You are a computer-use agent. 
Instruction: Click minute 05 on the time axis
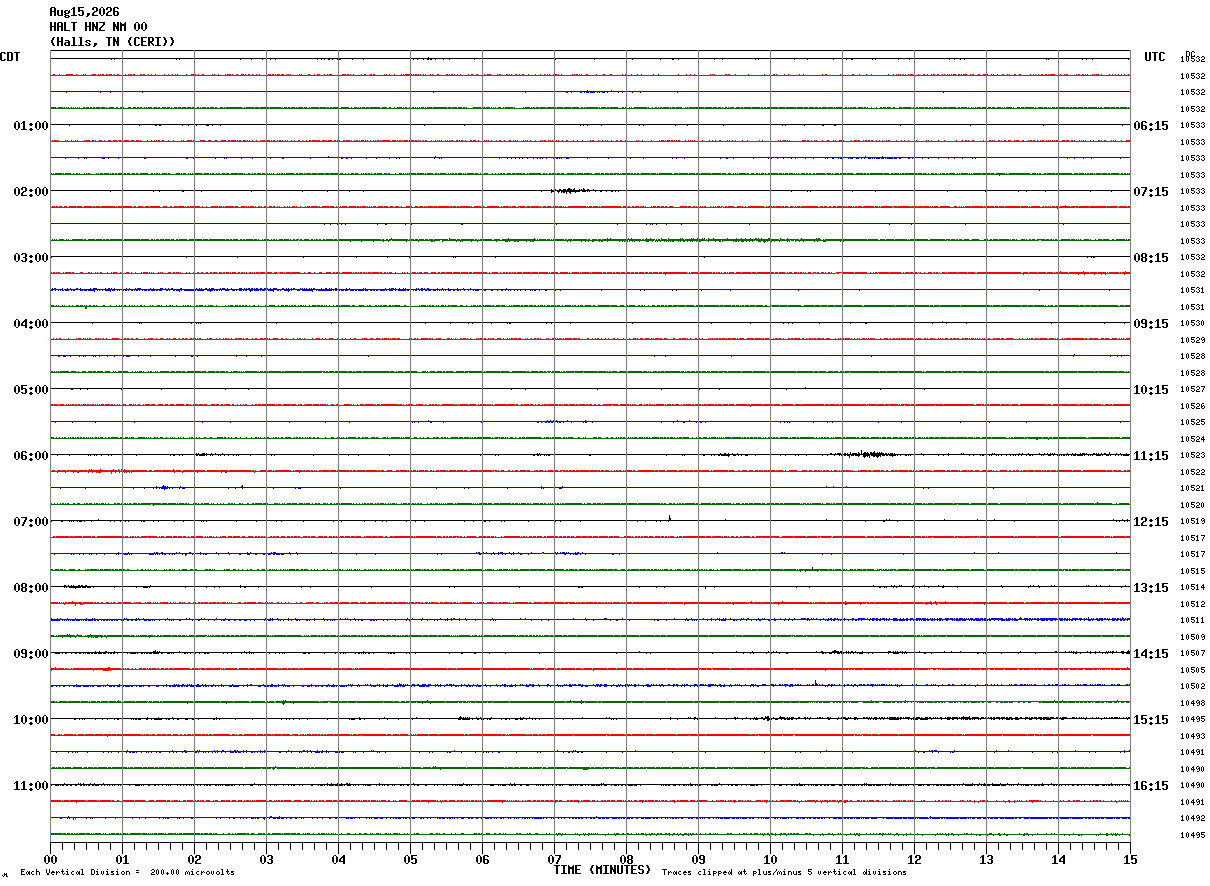(410, 859)
